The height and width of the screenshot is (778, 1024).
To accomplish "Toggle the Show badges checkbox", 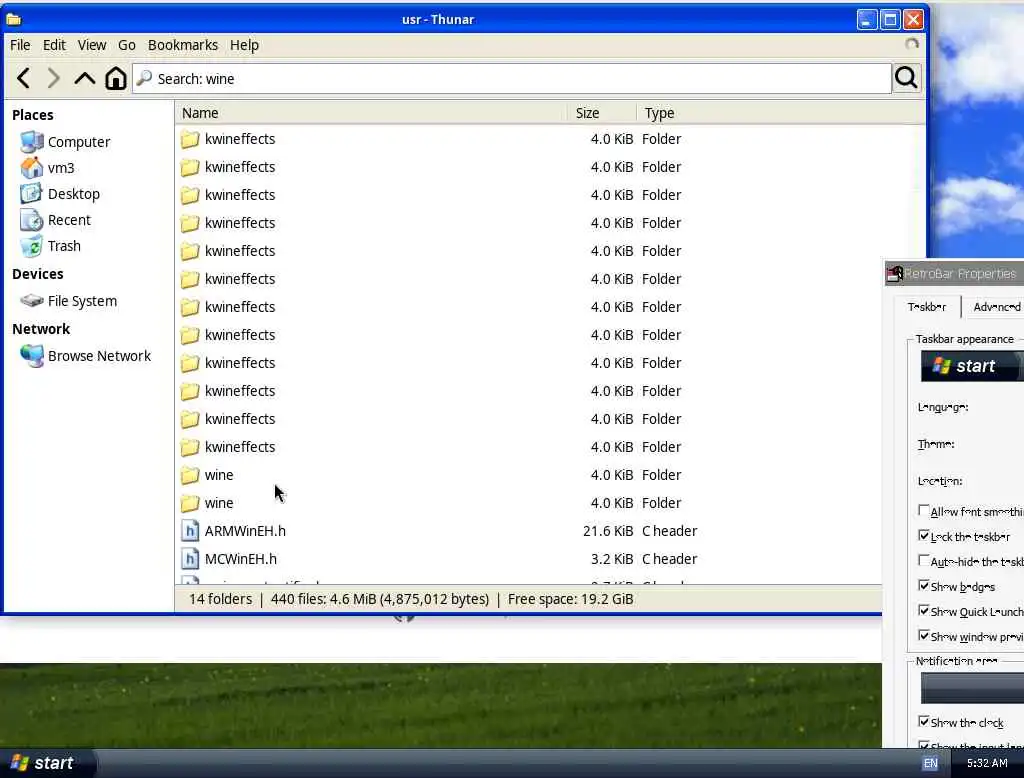I will 923,585.
